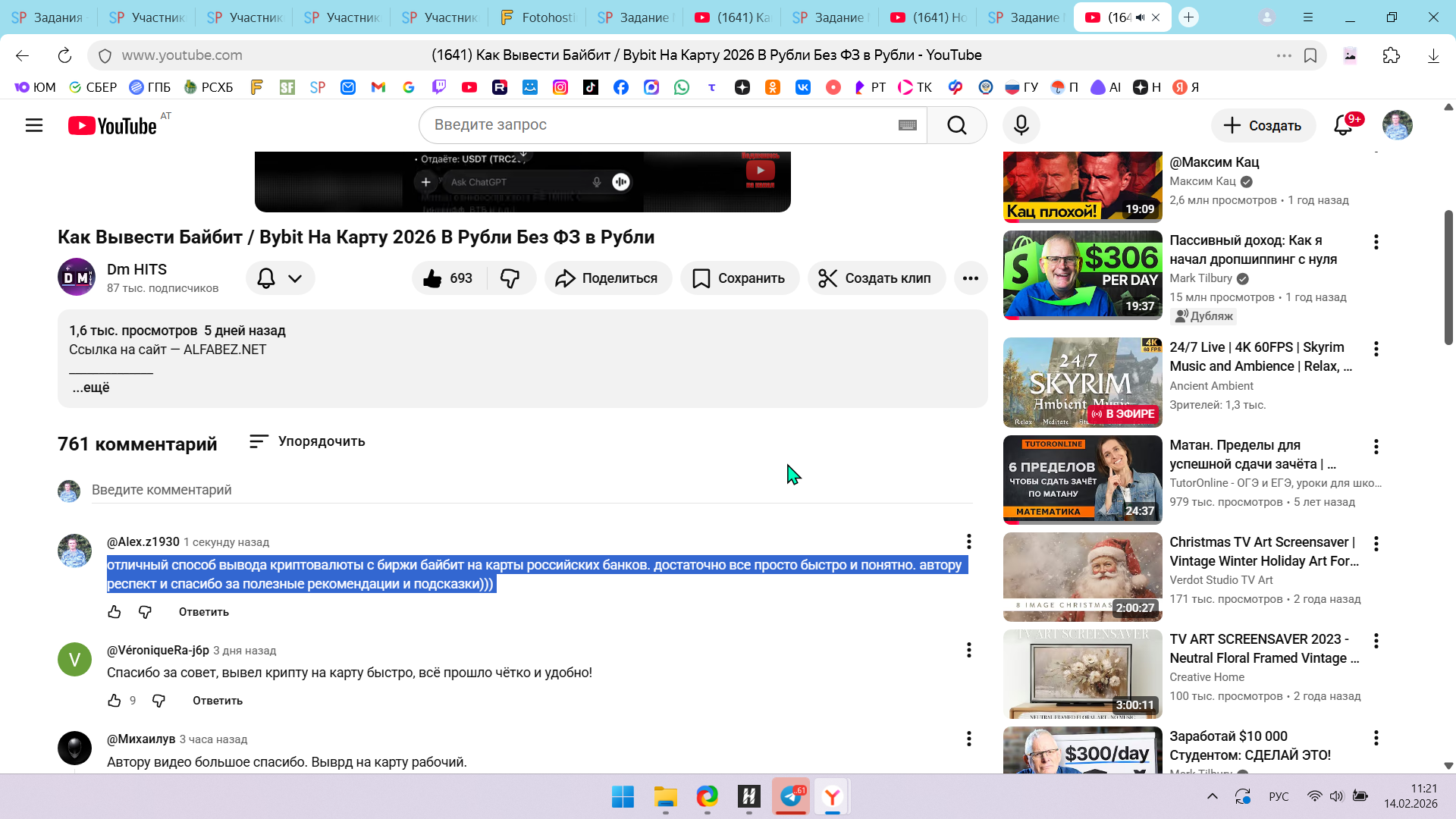Open the hamburger guide menu
Screen dimensions: 1456x819
point(34,125)
